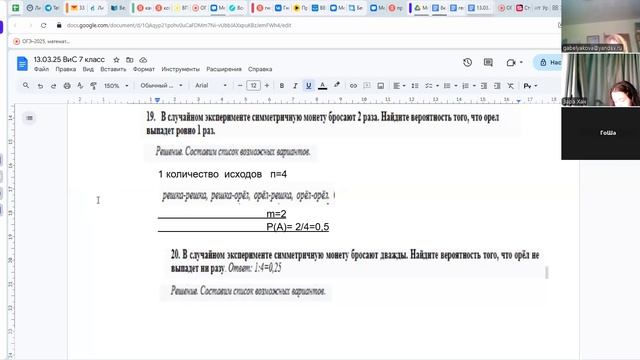Open the Файл menu

click(x=41, y=69)
